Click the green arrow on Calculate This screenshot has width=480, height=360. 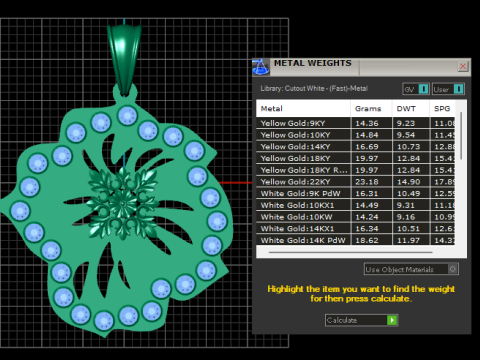click(x=392, y=320)
